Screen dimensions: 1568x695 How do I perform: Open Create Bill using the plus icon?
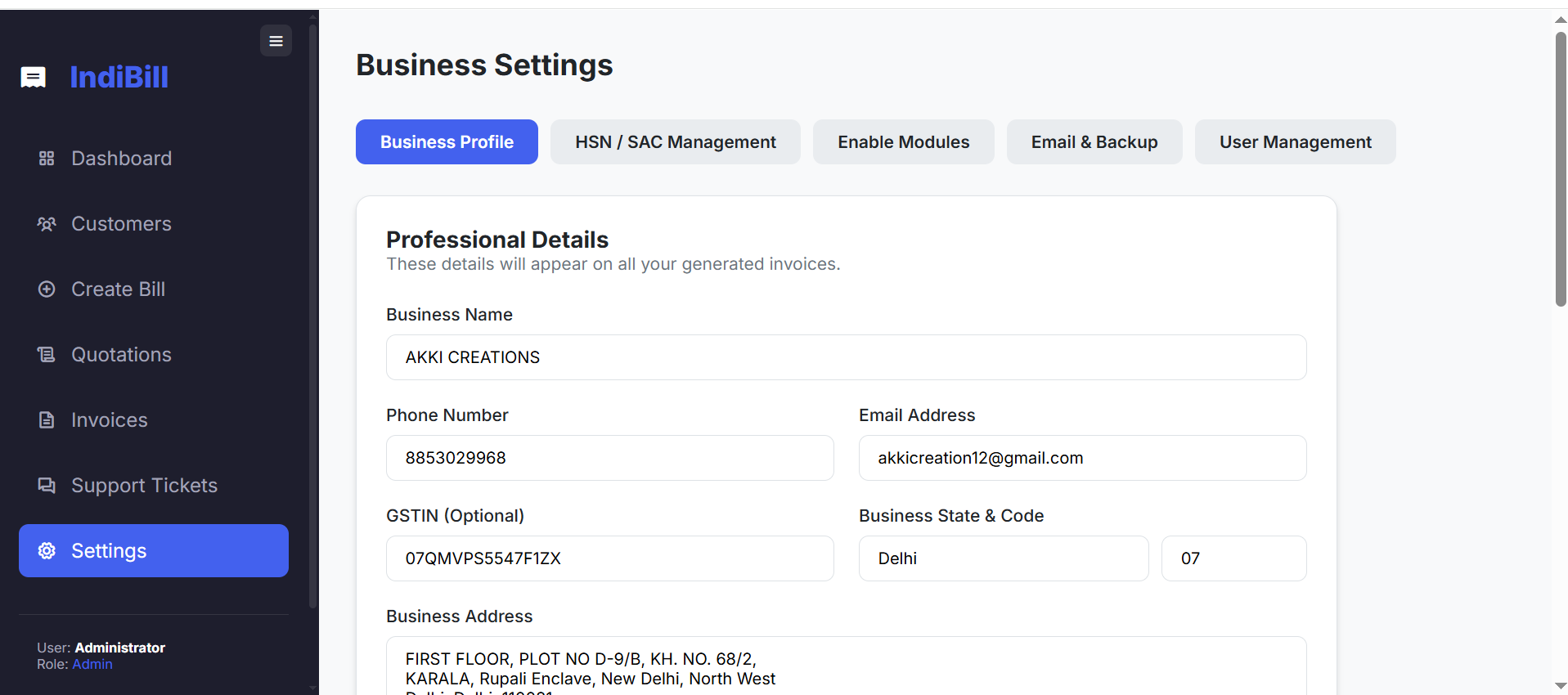(47, 289)
